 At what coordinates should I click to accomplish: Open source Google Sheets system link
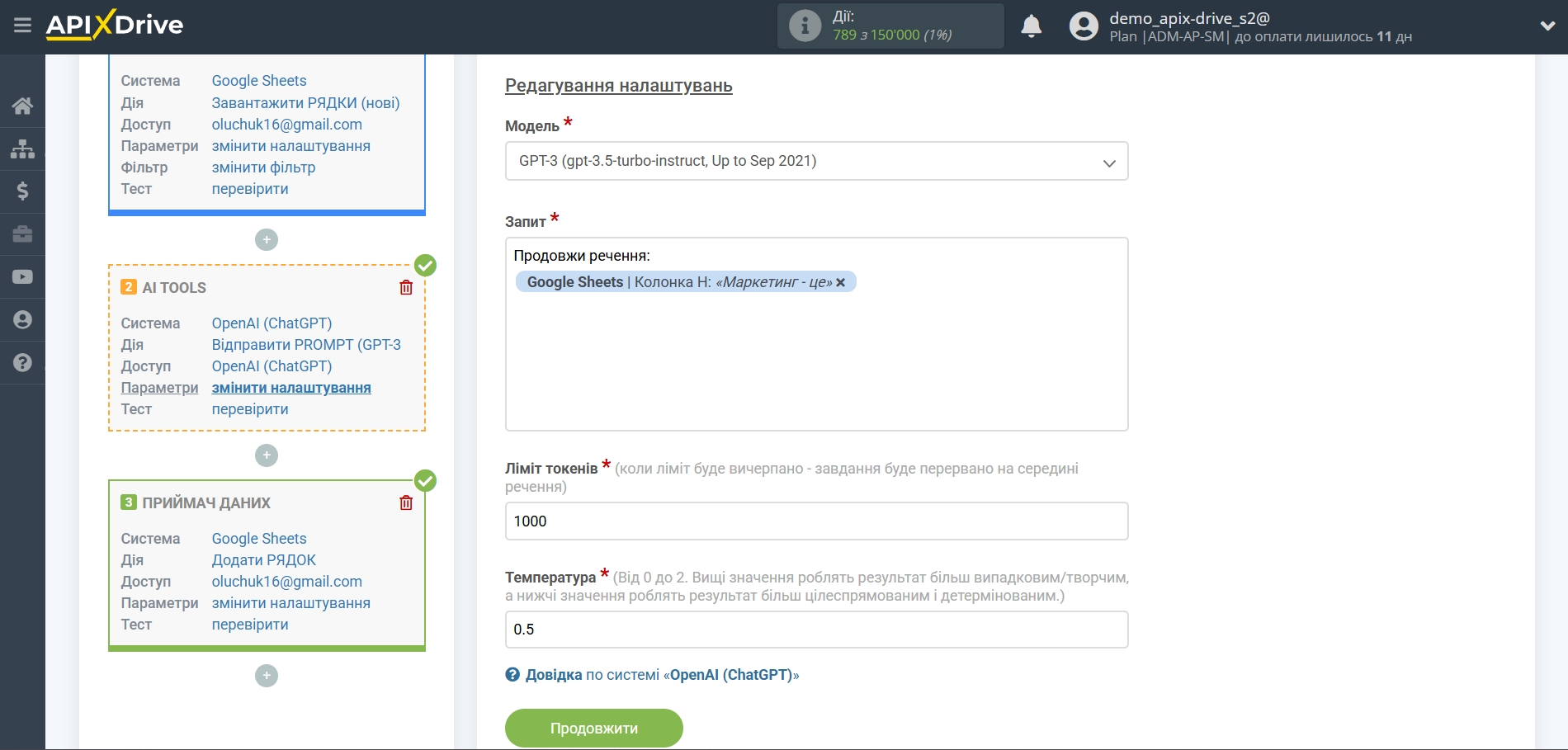click(259, 81)
